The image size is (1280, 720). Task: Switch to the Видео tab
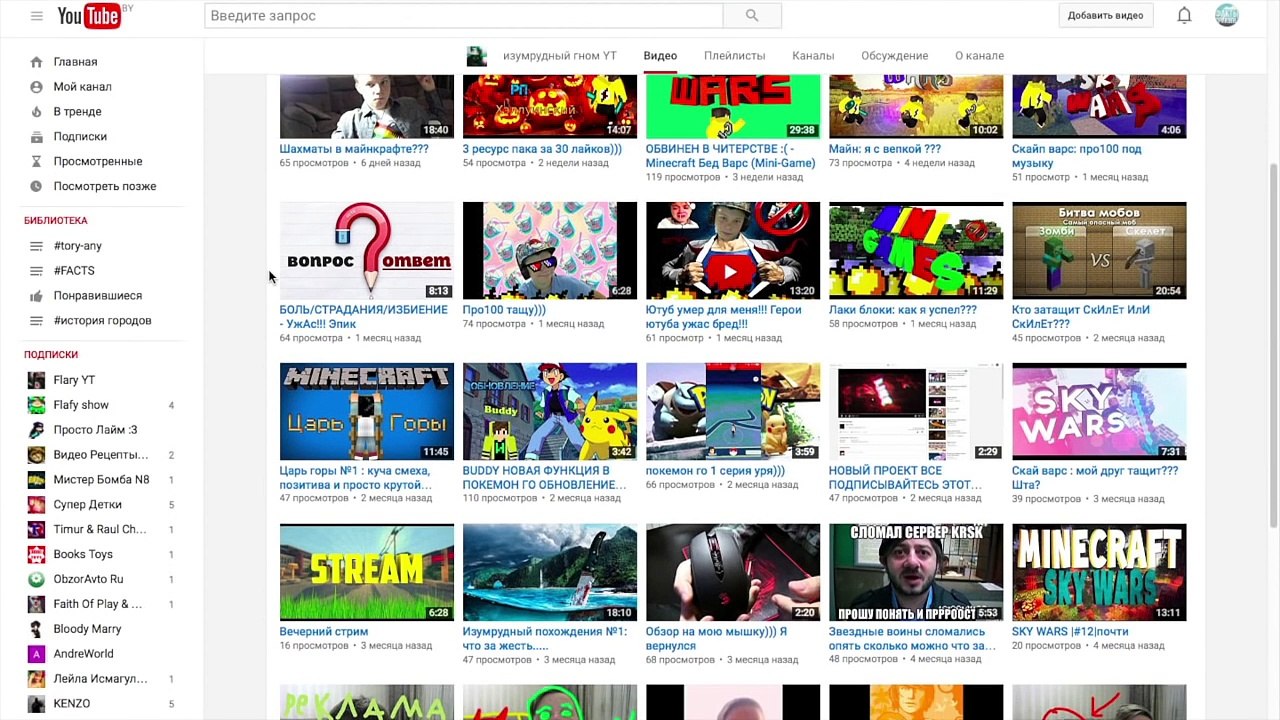pos(660,56)
